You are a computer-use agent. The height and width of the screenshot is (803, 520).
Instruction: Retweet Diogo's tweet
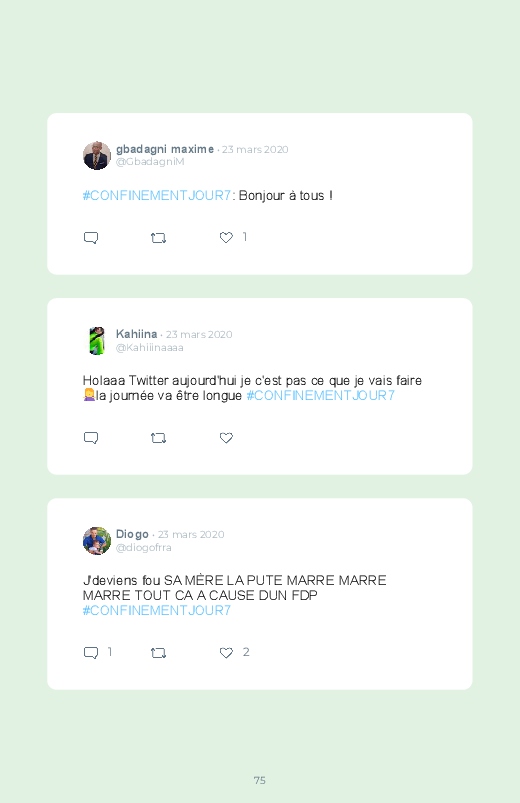[x=158, y=652]
